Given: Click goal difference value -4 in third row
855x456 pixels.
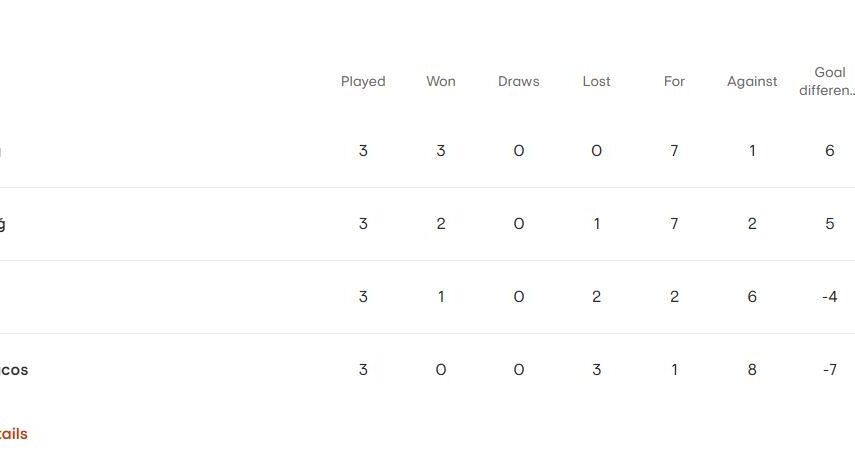Looking at the screenshot, I should [x=830, y=297].
